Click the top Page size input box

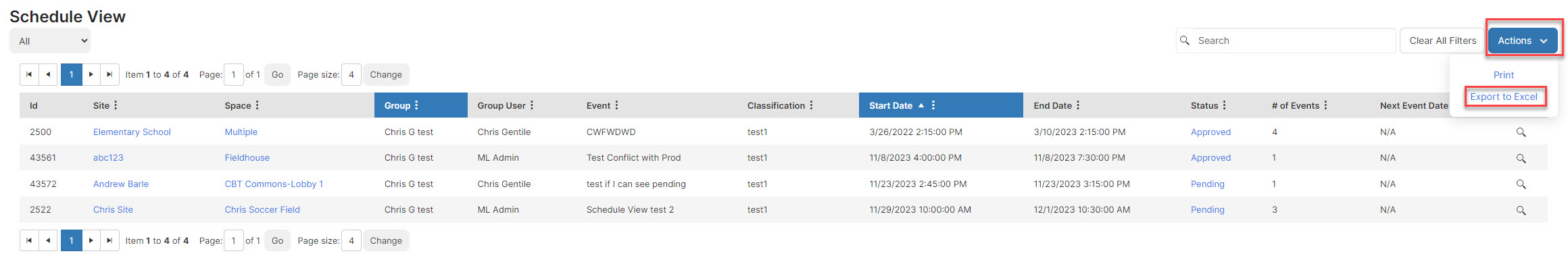tap(351, 74)
